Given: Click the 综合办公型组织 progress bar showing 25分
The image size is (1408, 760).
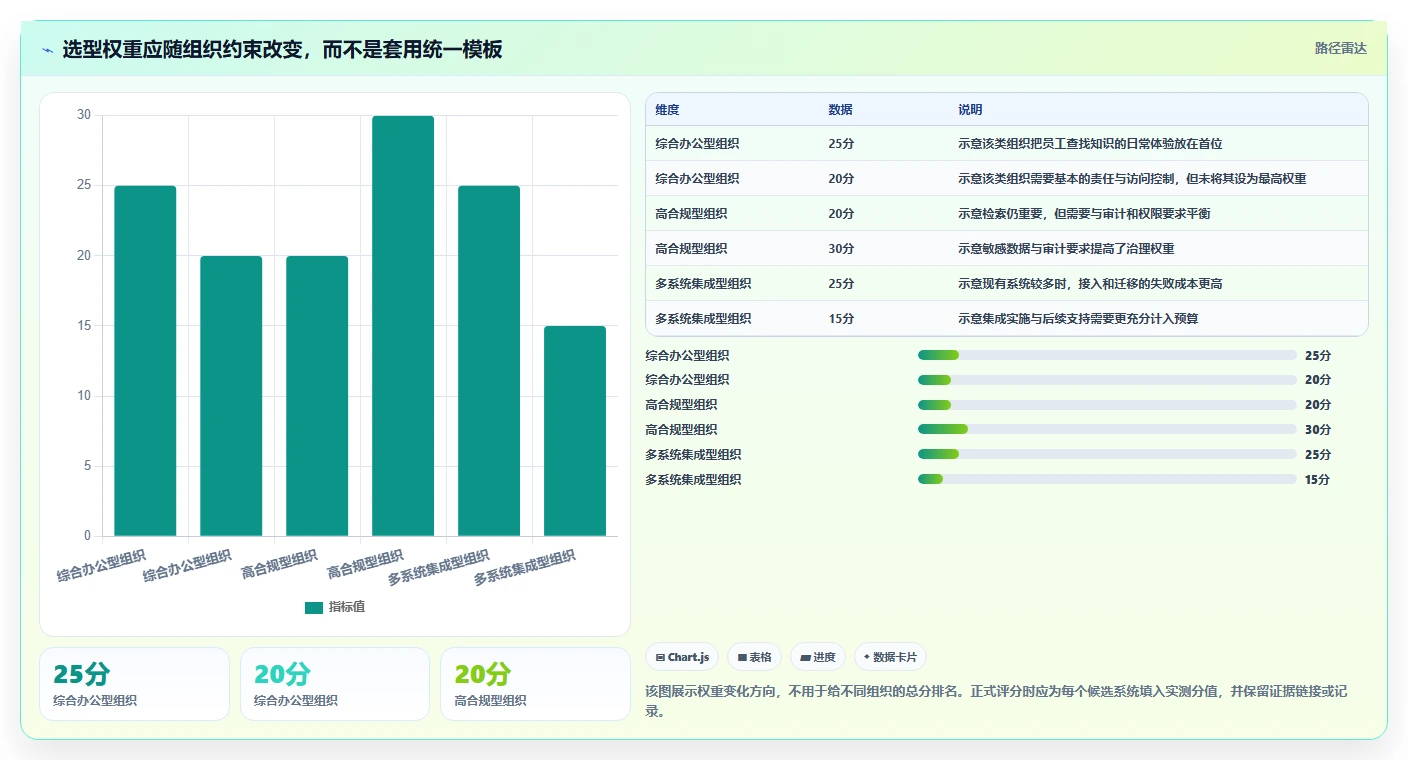Looking at the screenshot, I should (1107, 355).
